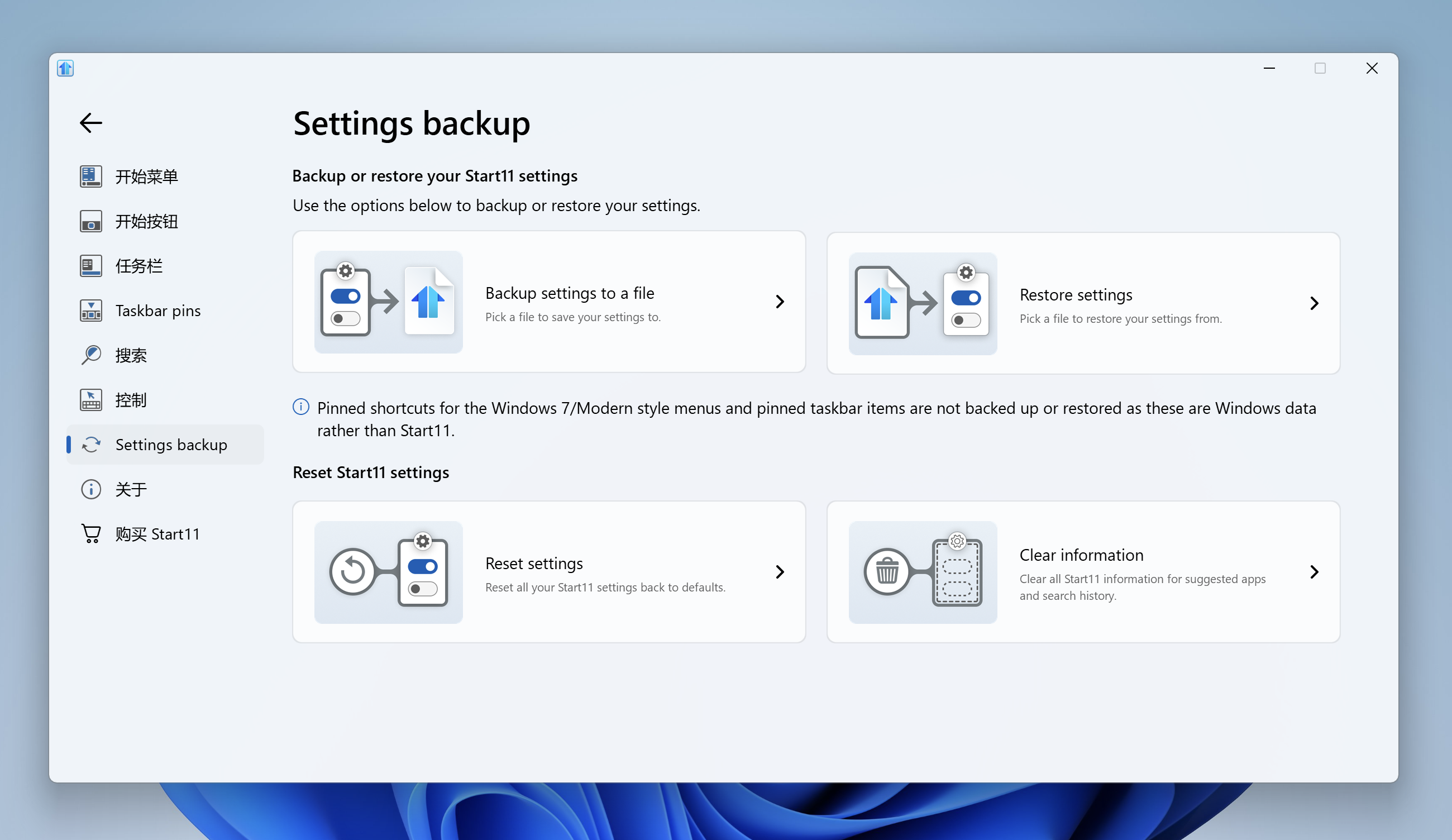The image size is (1452, 840).
Task: Click the 开始菜单 sidebar icon
Action: 90,176
